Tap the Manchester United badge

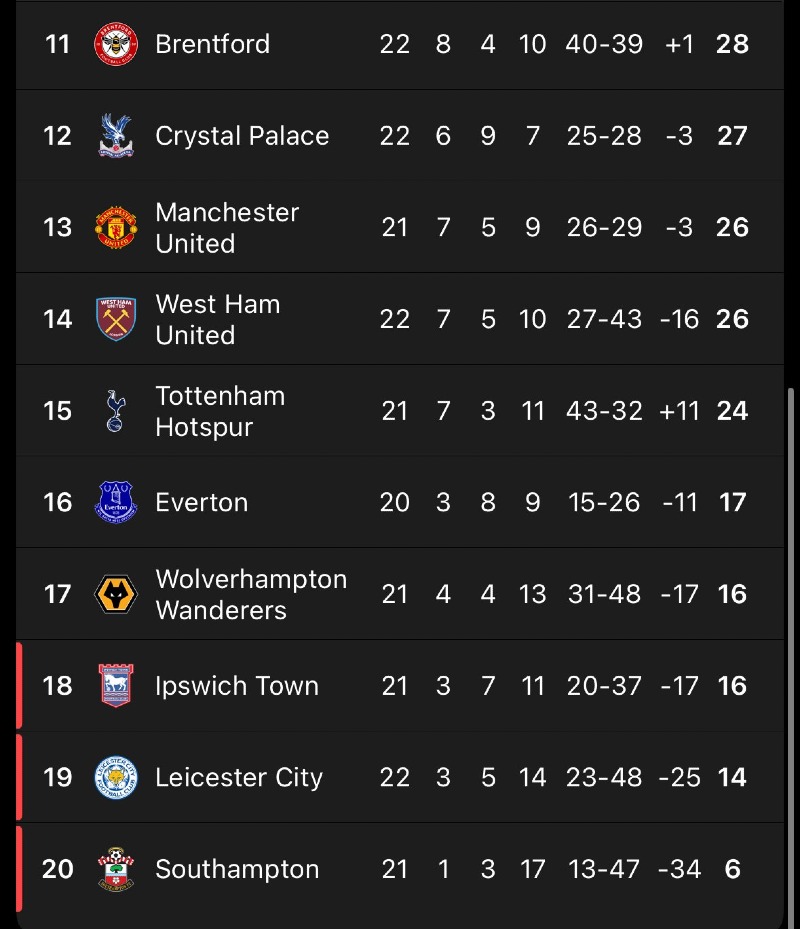point(116,228)
